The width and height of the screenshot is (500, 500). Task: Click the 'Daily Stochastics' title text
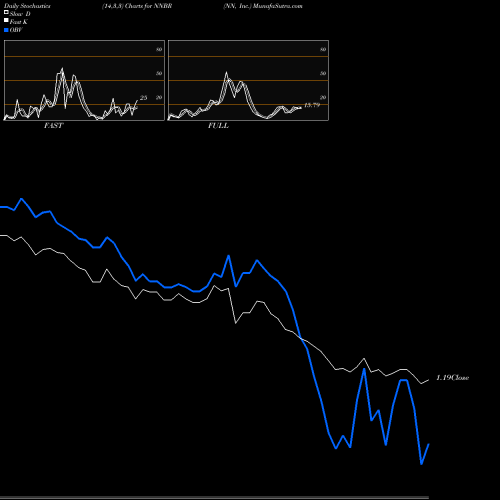tap(27, 6)
